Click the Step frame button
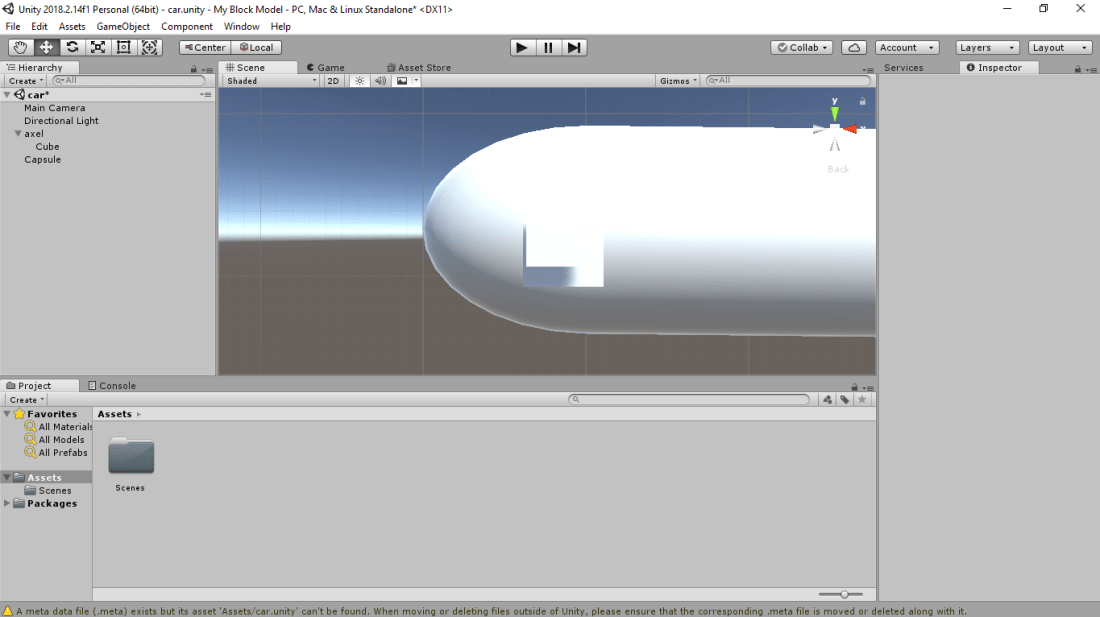Screen dimensions: 1100x617 tap(574, 47)
